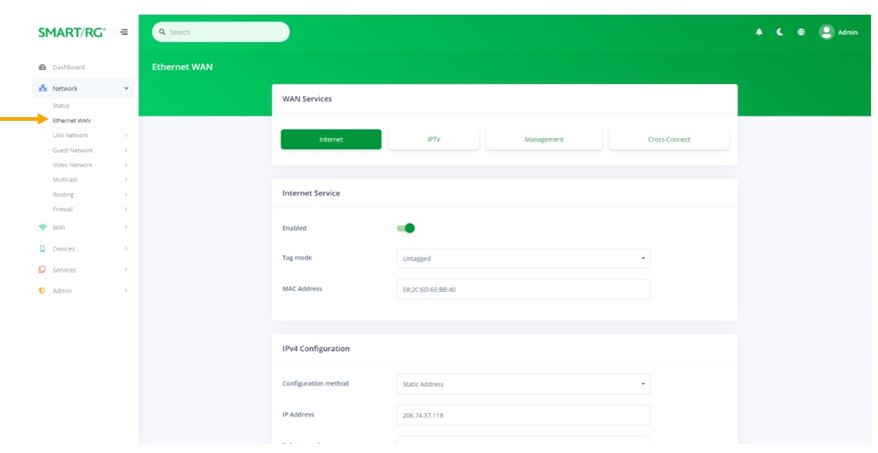Select the Internet WAN service tab
Image resolution: width=878 pixels, height=453 pixels.
click(x=331, y=139)
